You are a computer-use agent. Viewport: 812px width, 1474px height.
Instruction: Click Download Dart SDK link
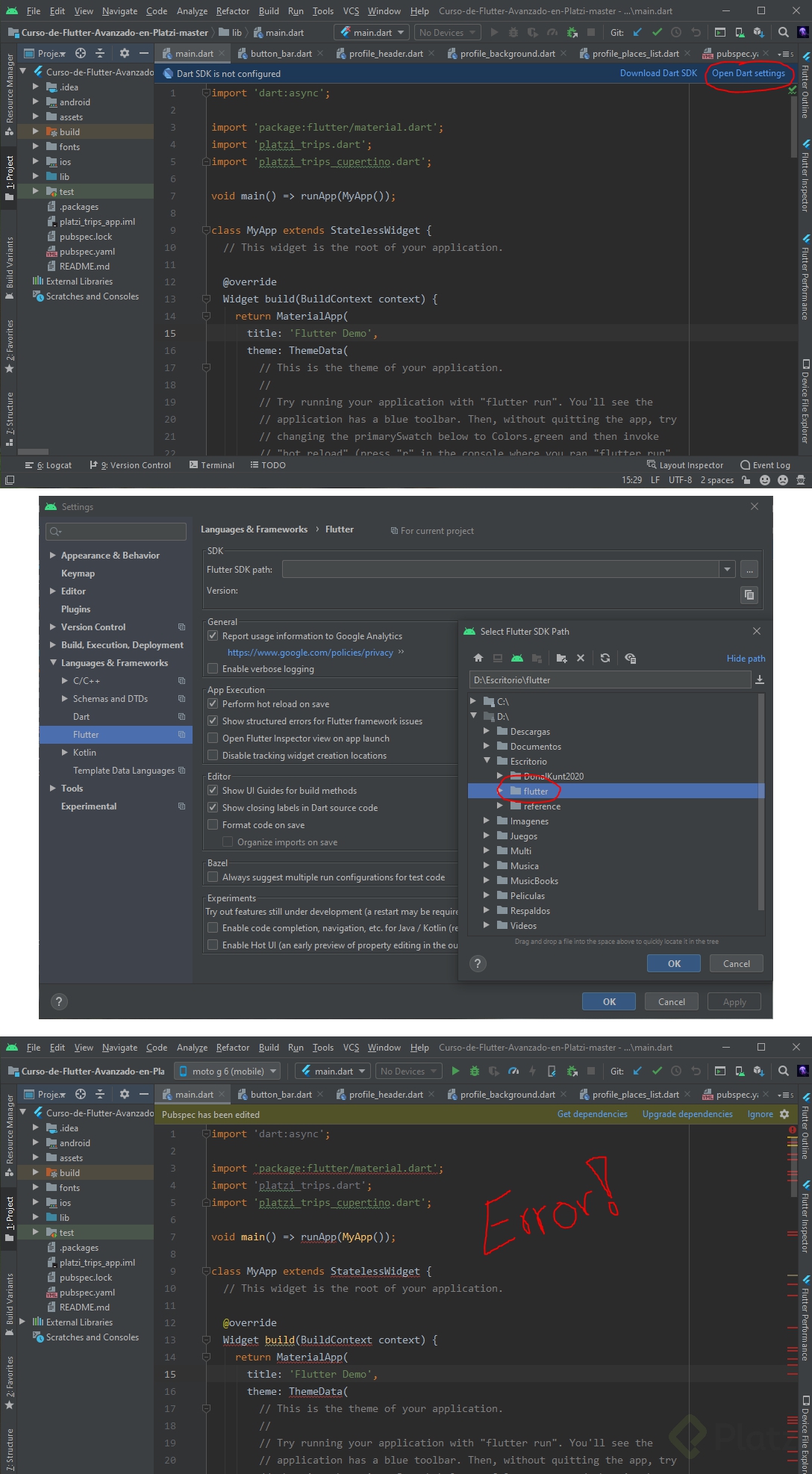pyautogui.click(x=658, y=73)
